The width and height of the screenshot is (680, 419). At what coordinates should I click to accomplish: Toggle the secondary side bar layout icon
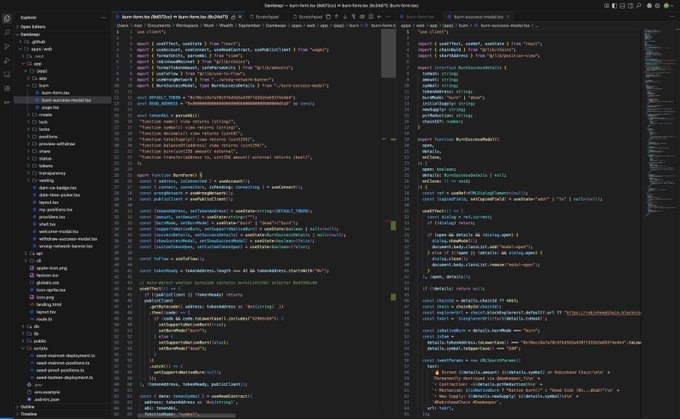[x=630, y=6]
